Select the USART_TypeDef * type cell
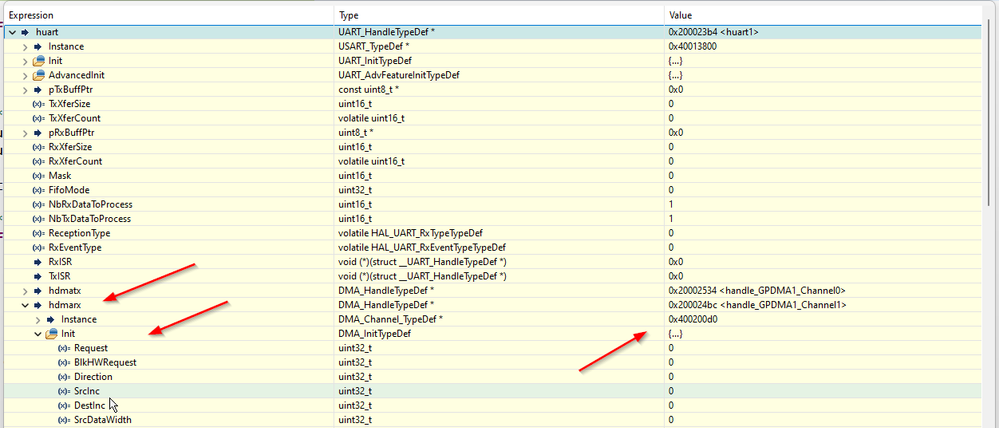 (x=374, y=46)
